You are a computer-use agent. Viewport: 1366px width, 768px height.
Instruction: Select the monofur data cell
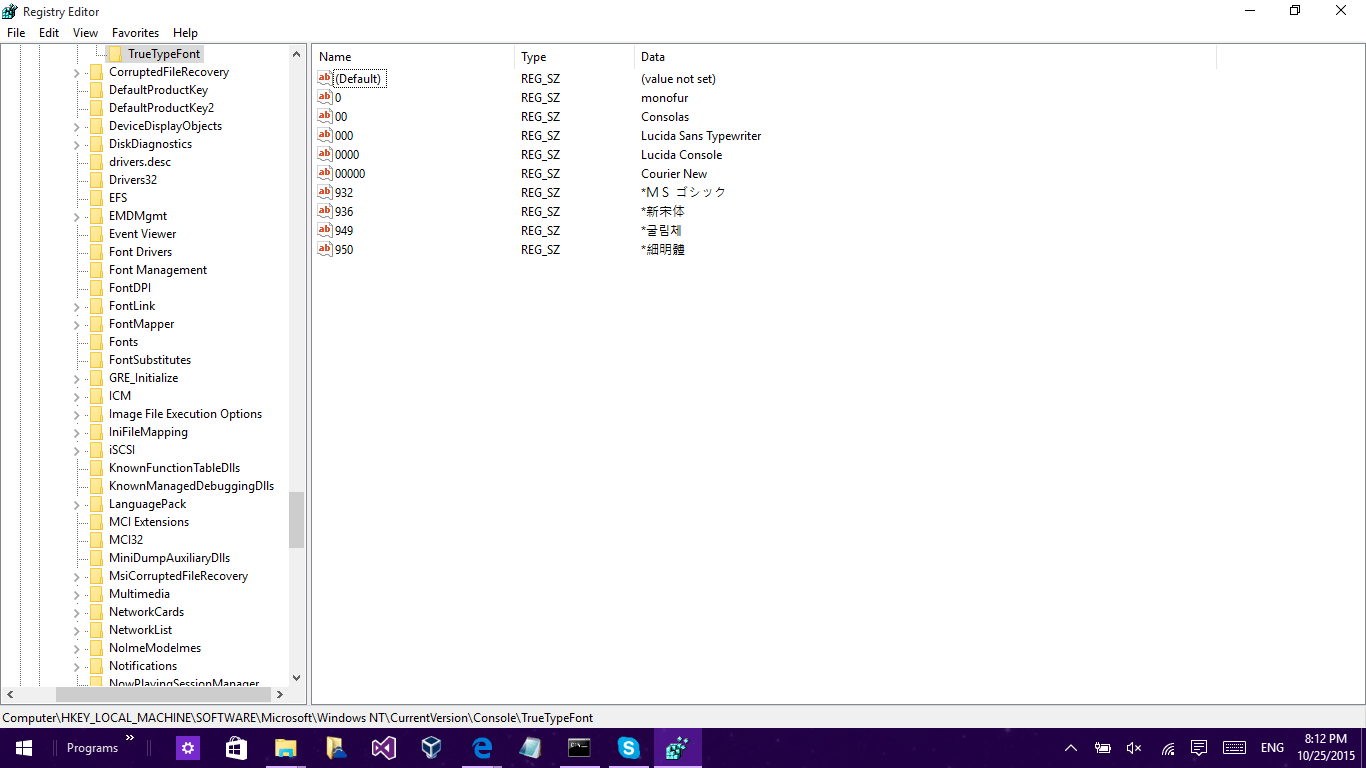pos(664,98)
